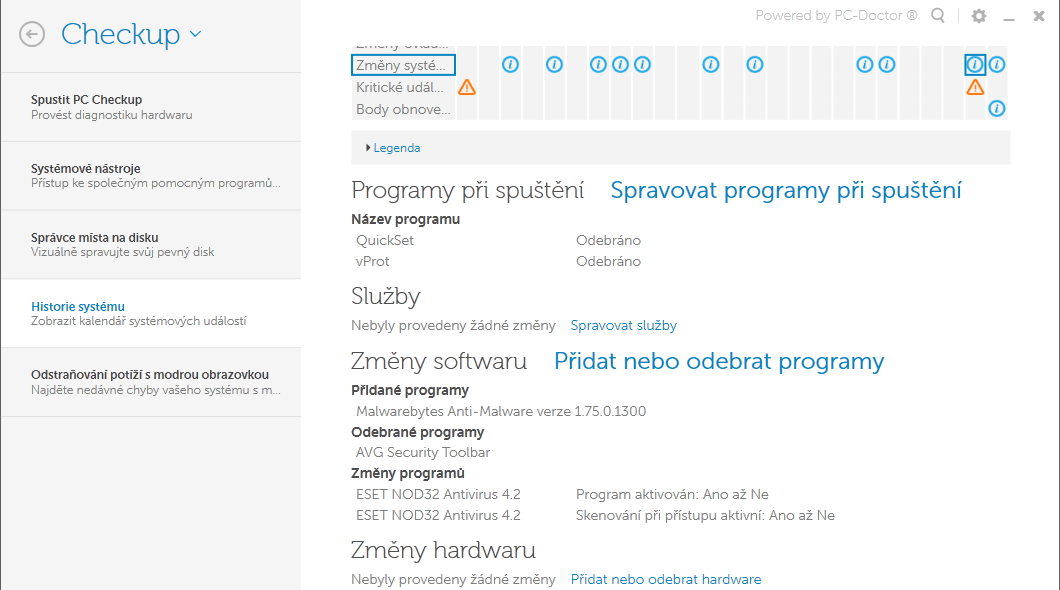Open the search magnifier icon
The image size is (1060, 590).
938,16
